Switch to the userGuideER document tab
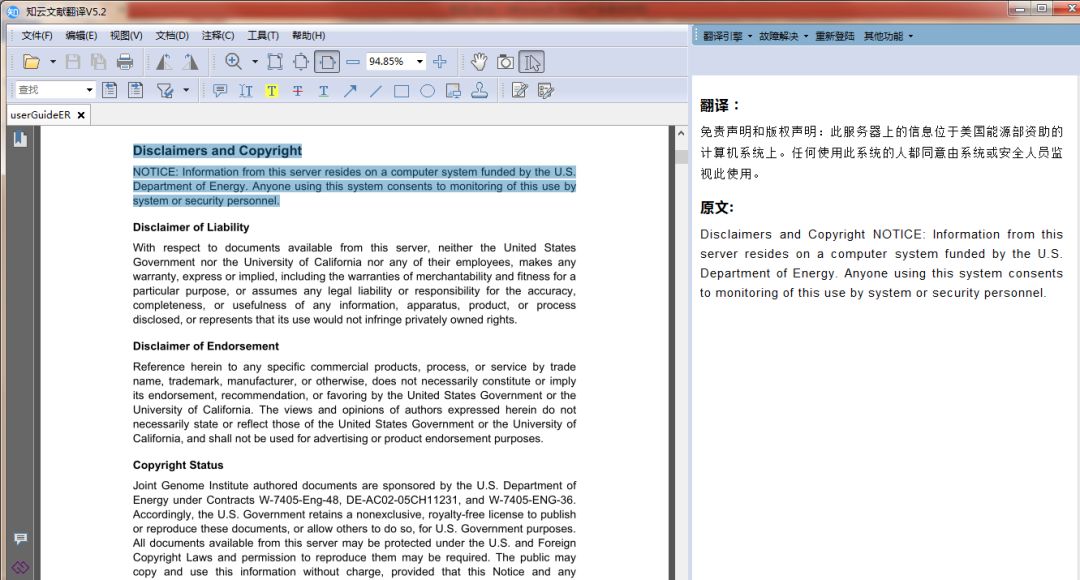 (x=42, y=114)
